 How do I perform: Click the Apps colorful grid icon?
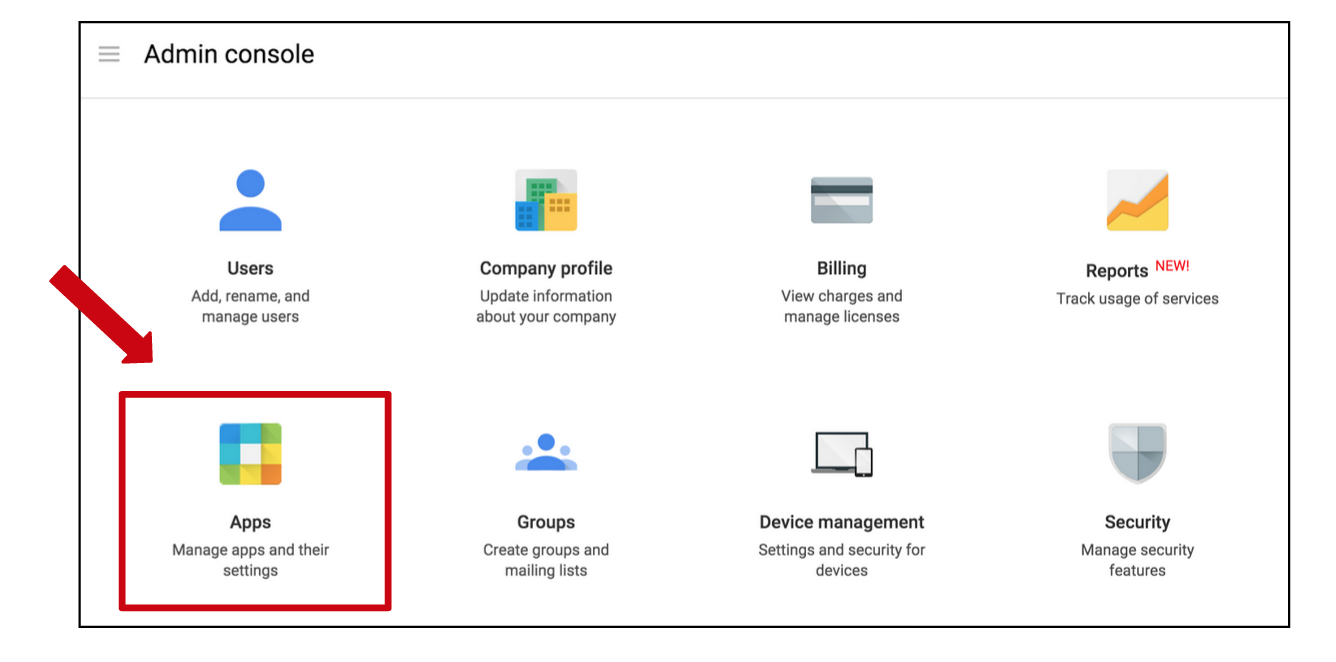coord(250,454)
